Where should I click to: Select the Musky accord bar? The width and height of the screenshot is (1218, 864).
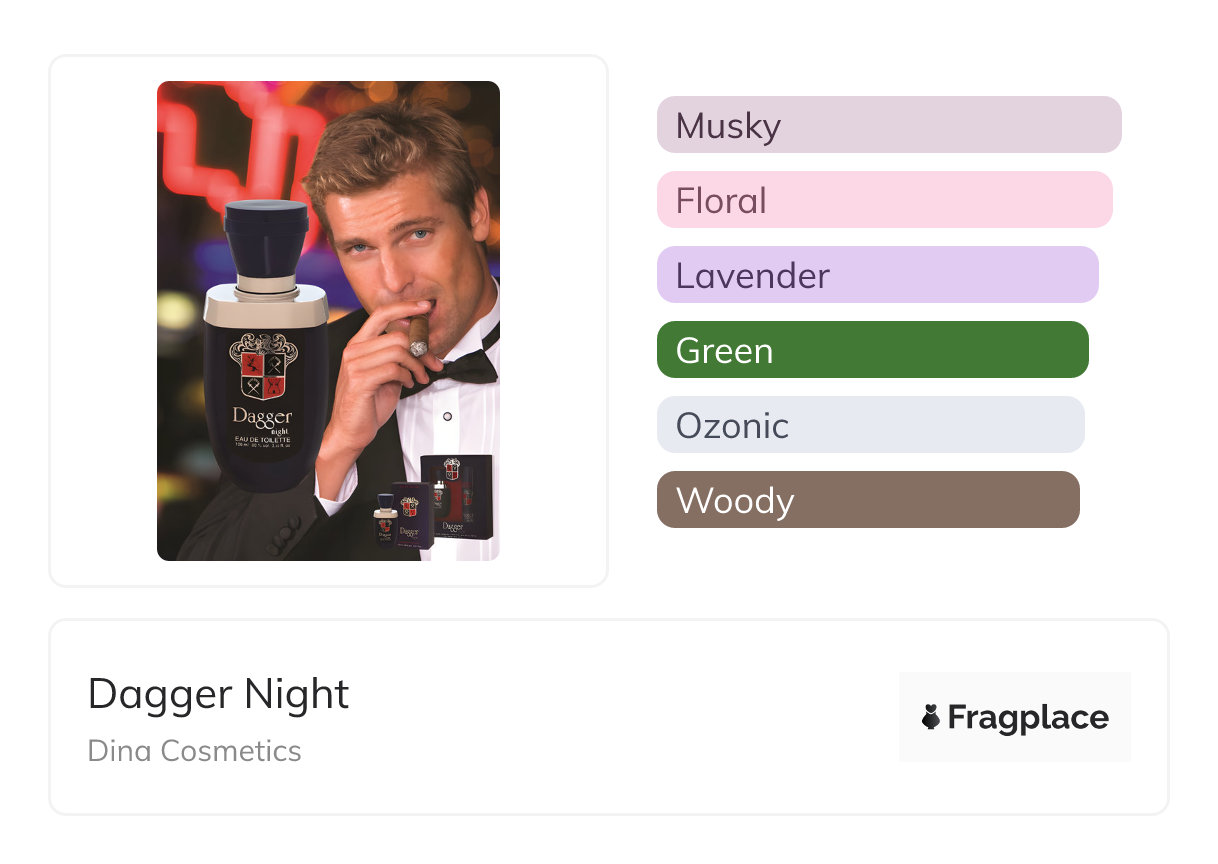click(x=888, y=125)
